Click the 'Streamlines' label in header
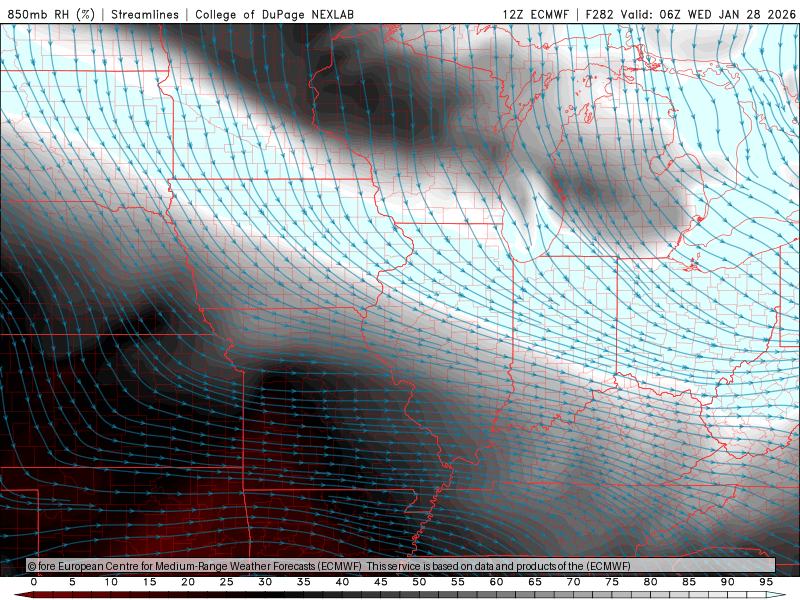800x600 pixels. pos(145,14)
